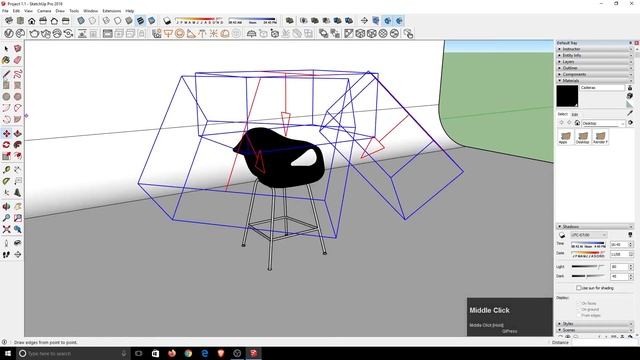Image resolution: width=640 pixels, height=360 pixels.
Task: Toggle From edges display checkbox
Action: [578, 316]
